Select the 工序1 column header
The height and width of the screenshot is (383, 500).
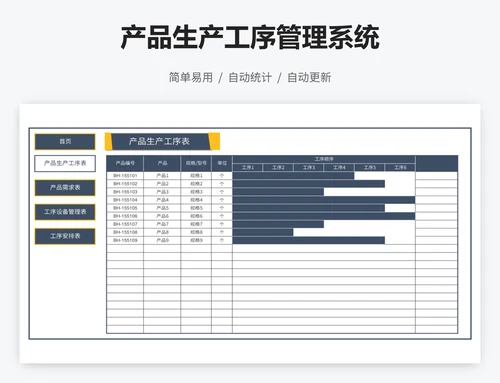[248, 167]
